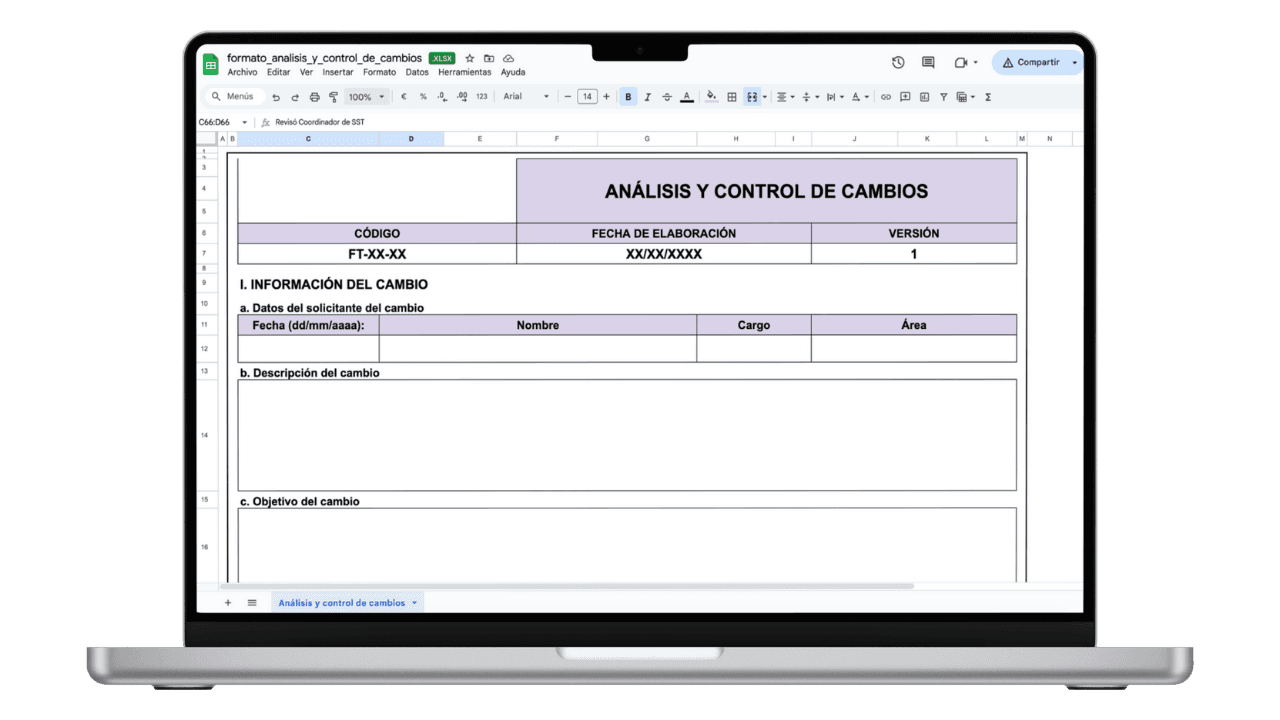
Task: Open the functions list with sigma icon
Action: click(989, 96)
